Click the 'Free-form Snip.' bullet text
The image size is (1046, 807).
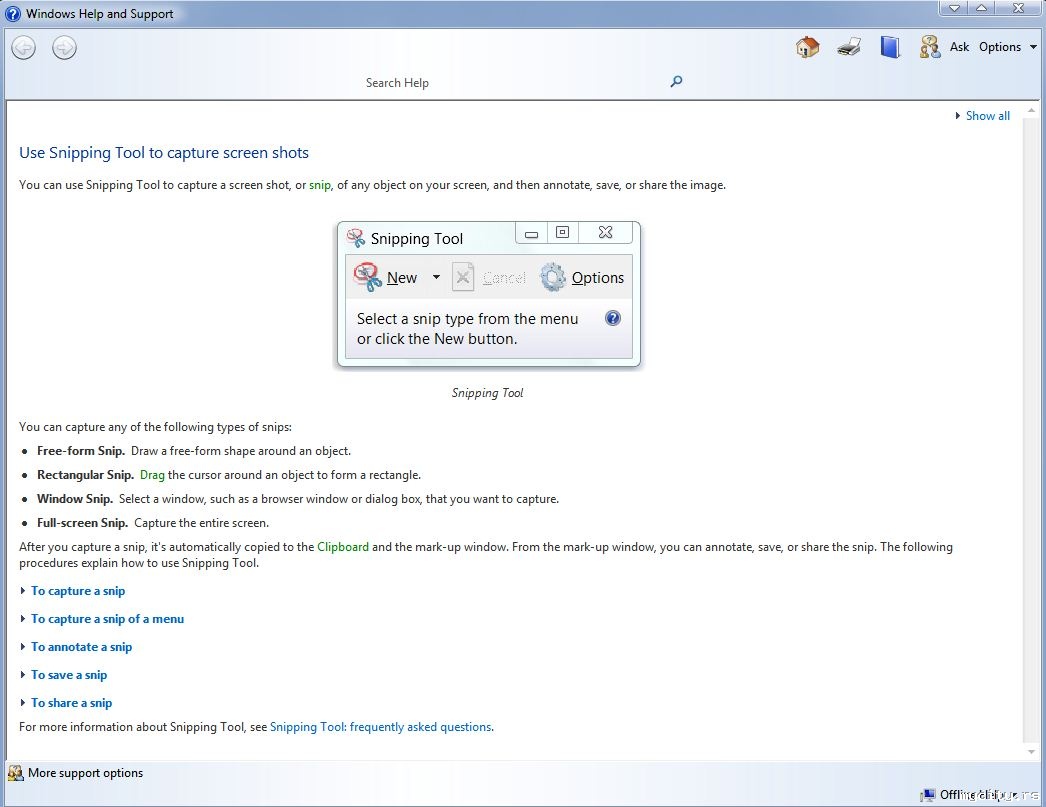[x=81, y=451]
